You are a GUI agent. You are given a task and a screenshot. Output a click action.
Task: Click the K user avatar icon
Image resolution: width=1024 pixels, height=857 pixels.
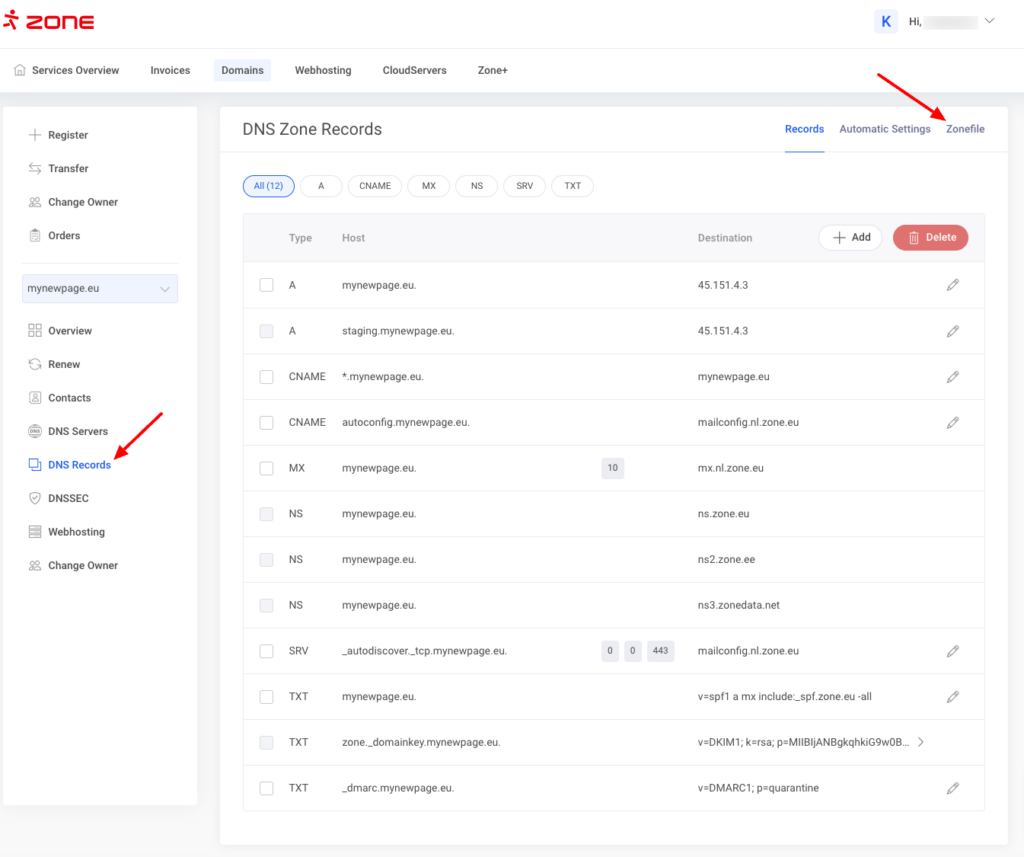point(885,21)
